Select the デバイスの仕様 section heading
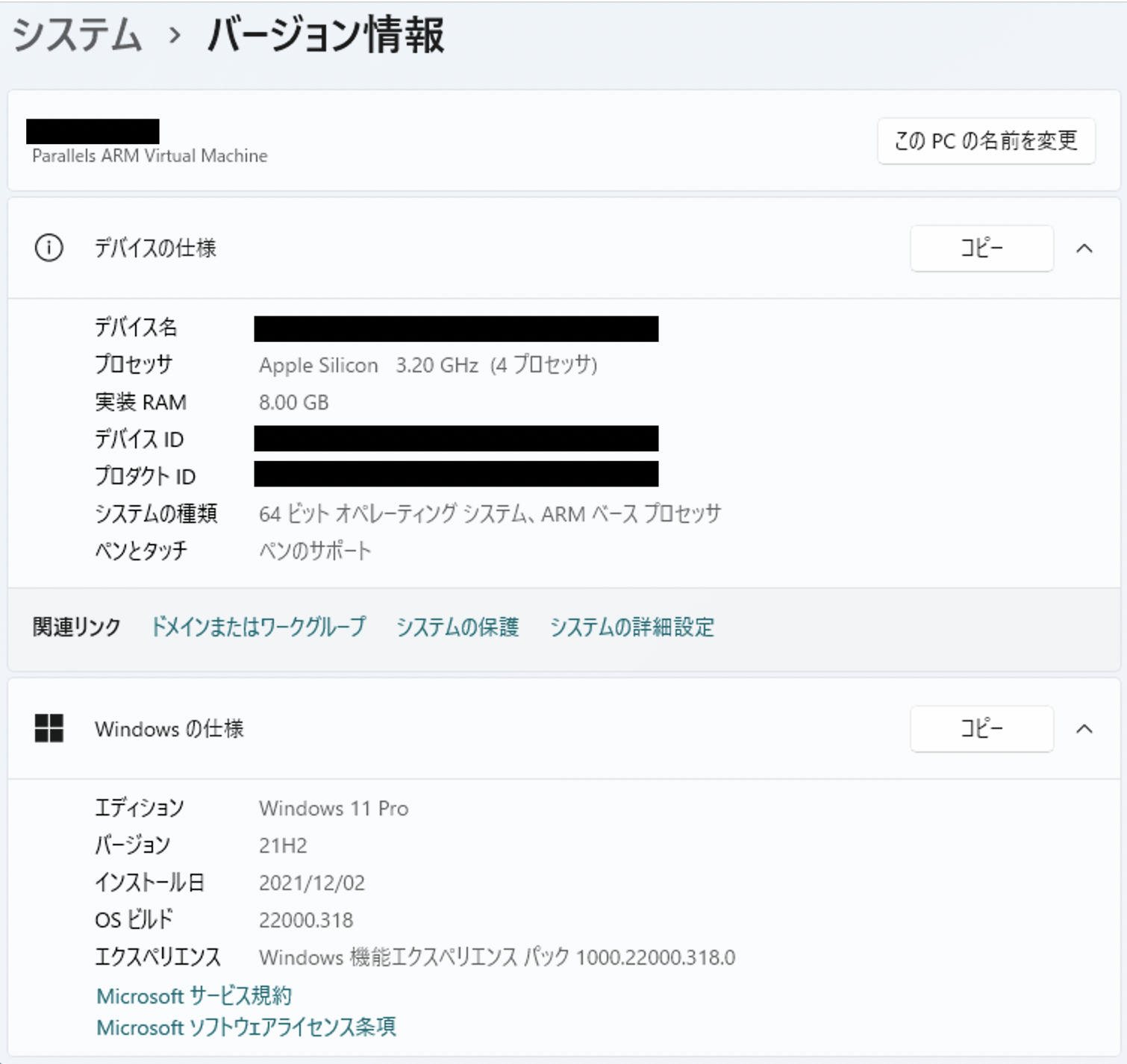The image size is (1127, 1064). 155,248
